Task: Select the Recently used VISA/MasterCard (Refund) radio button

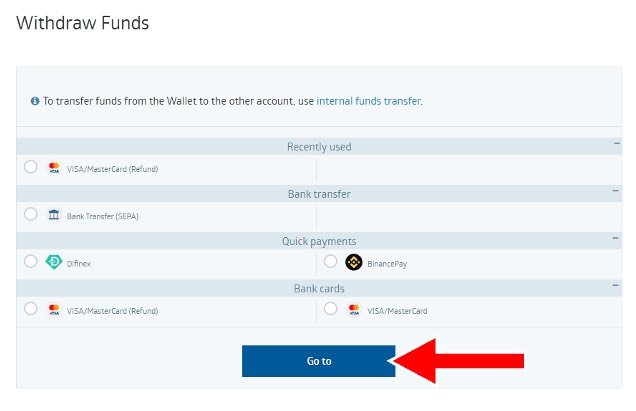Action: (x=31, y=167)
